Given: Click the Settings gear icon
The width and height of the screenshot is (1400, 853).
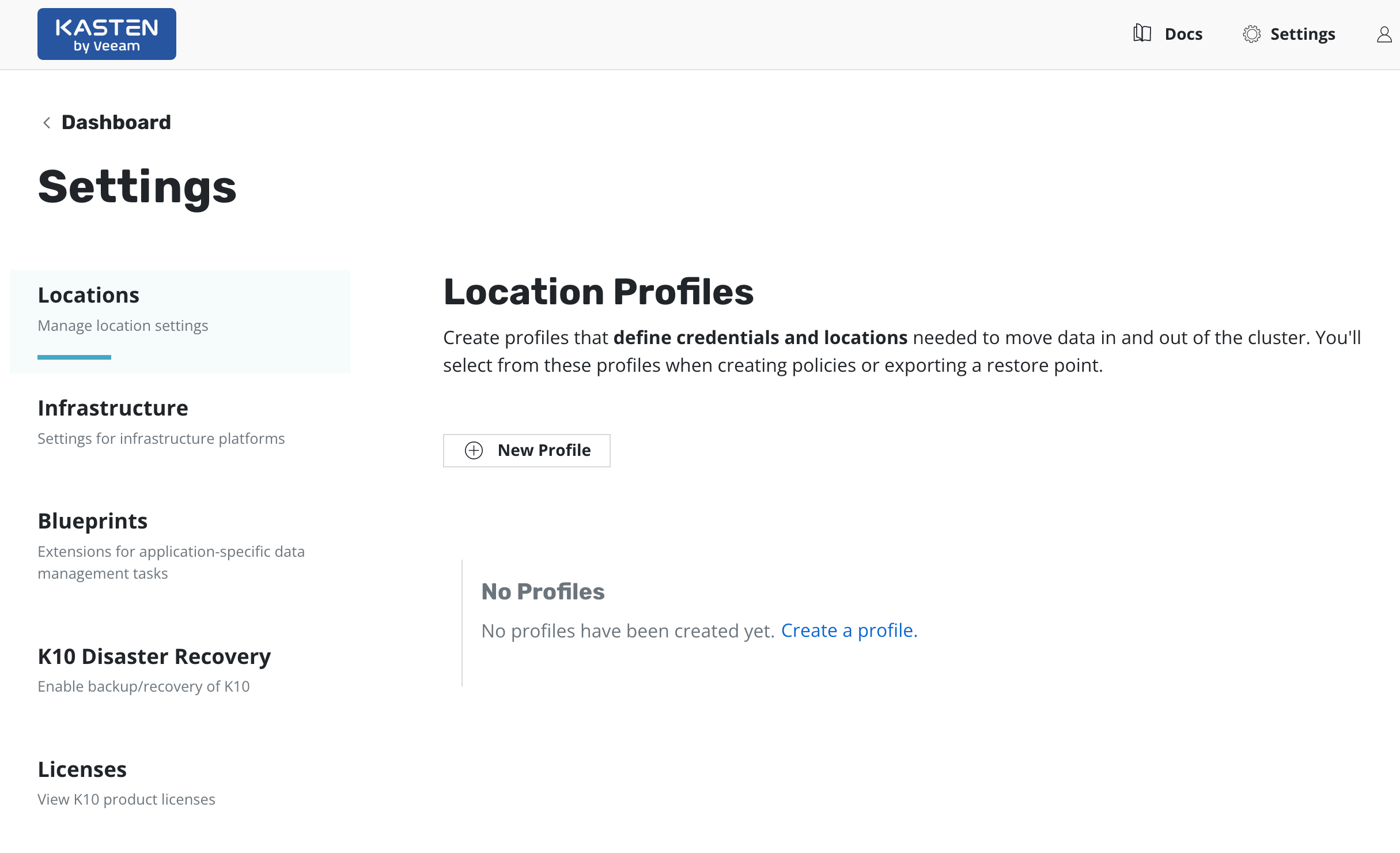Looking at the screenshot, I should 1251,34.
